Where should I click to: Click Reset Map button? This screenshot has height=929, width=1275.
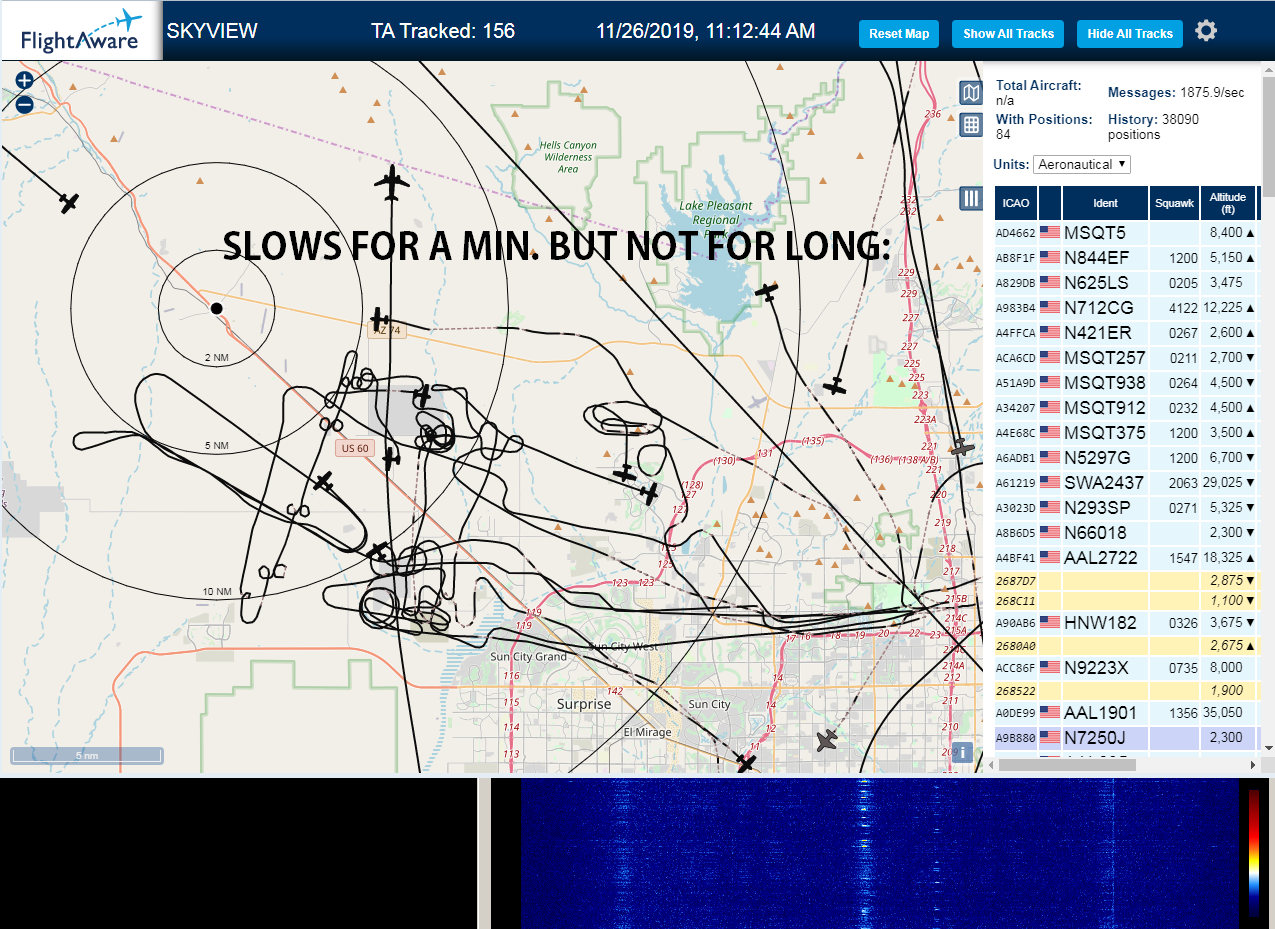899,34
